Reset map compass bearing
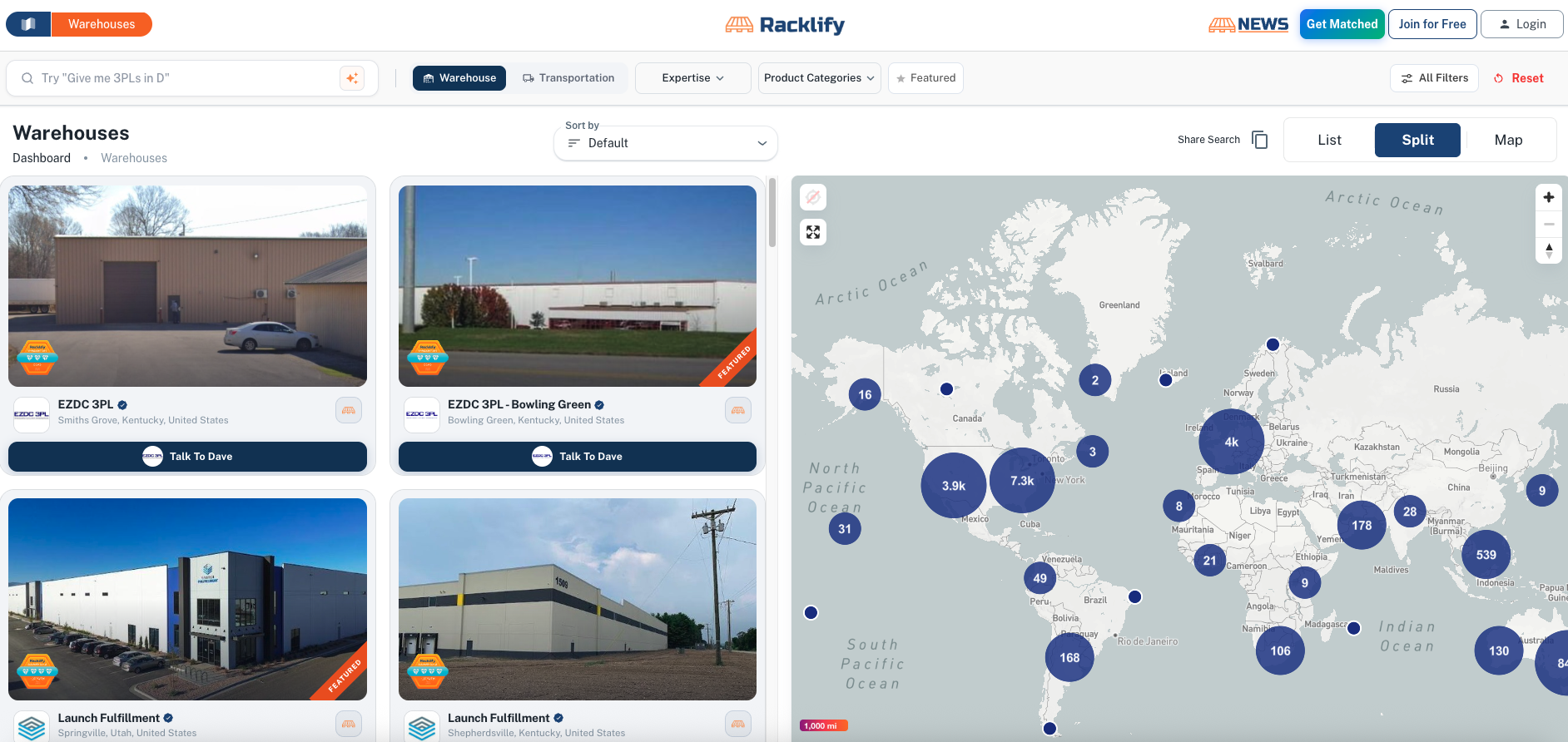This screenshot has height=742, width=1568. [1549, 250]
